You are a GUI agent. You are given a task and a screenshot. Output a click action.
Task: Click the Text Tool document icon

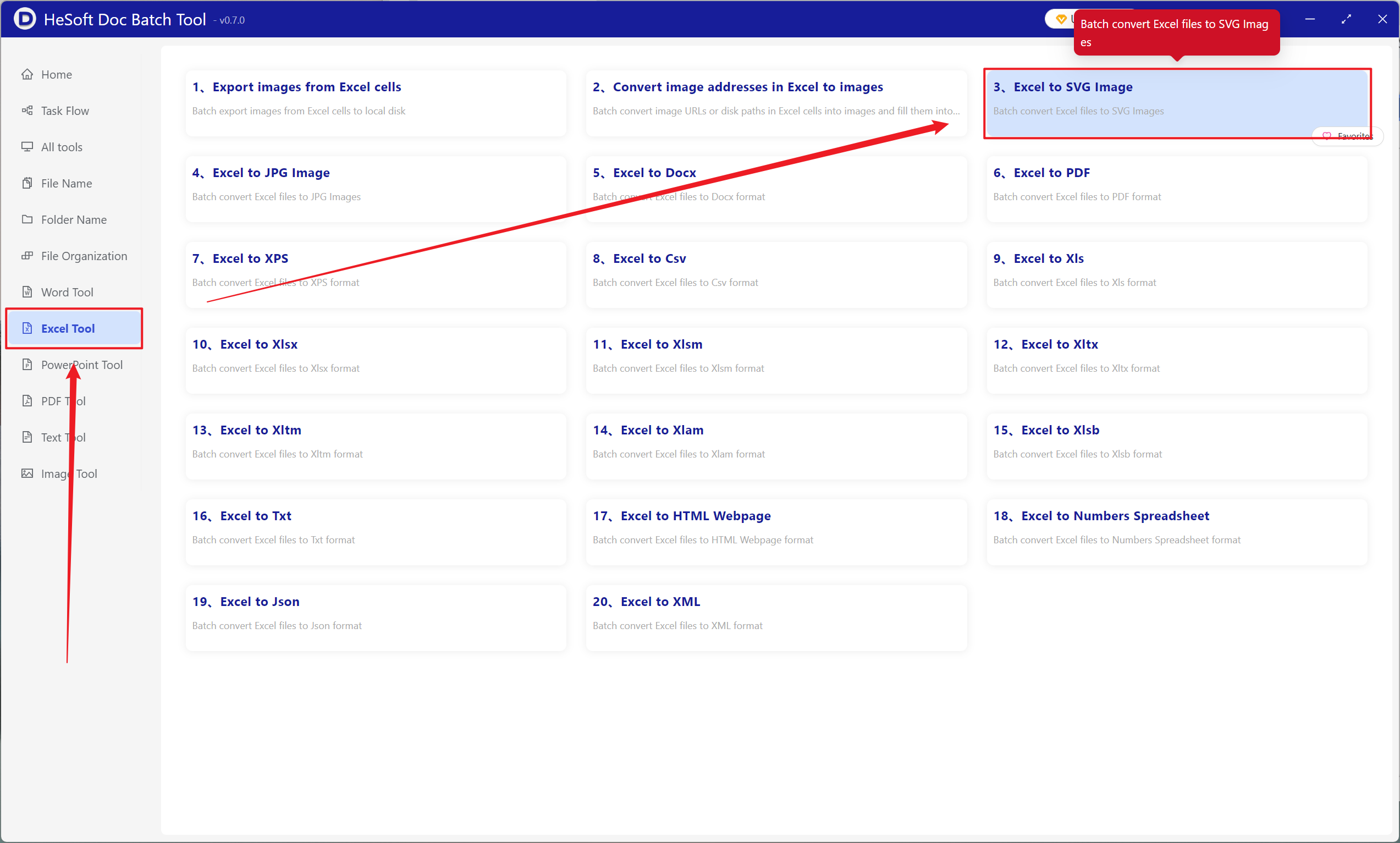27,437
